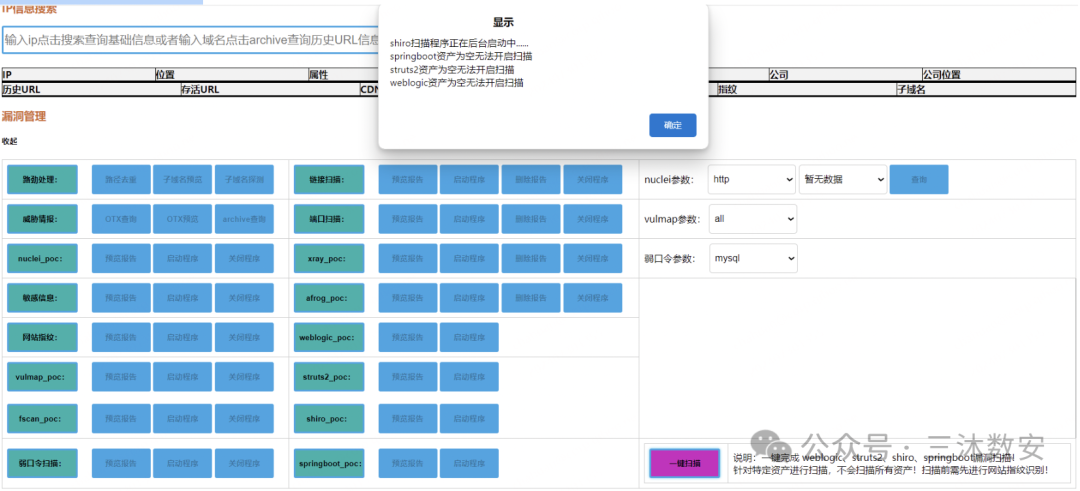Click 关闭程序 in nuclei_poc row
This screenshot has width=1080, height=491.
pyautogui.click(x=244, y=259)
